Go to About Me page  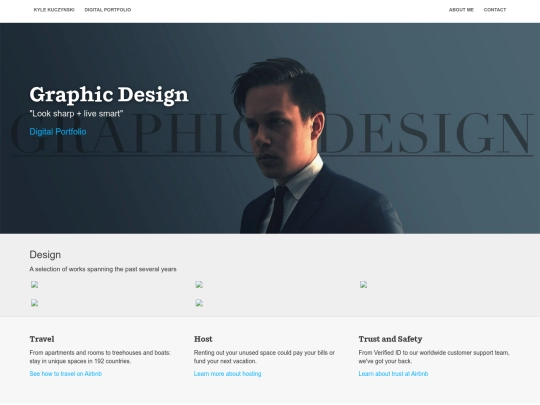coord(461,10)
